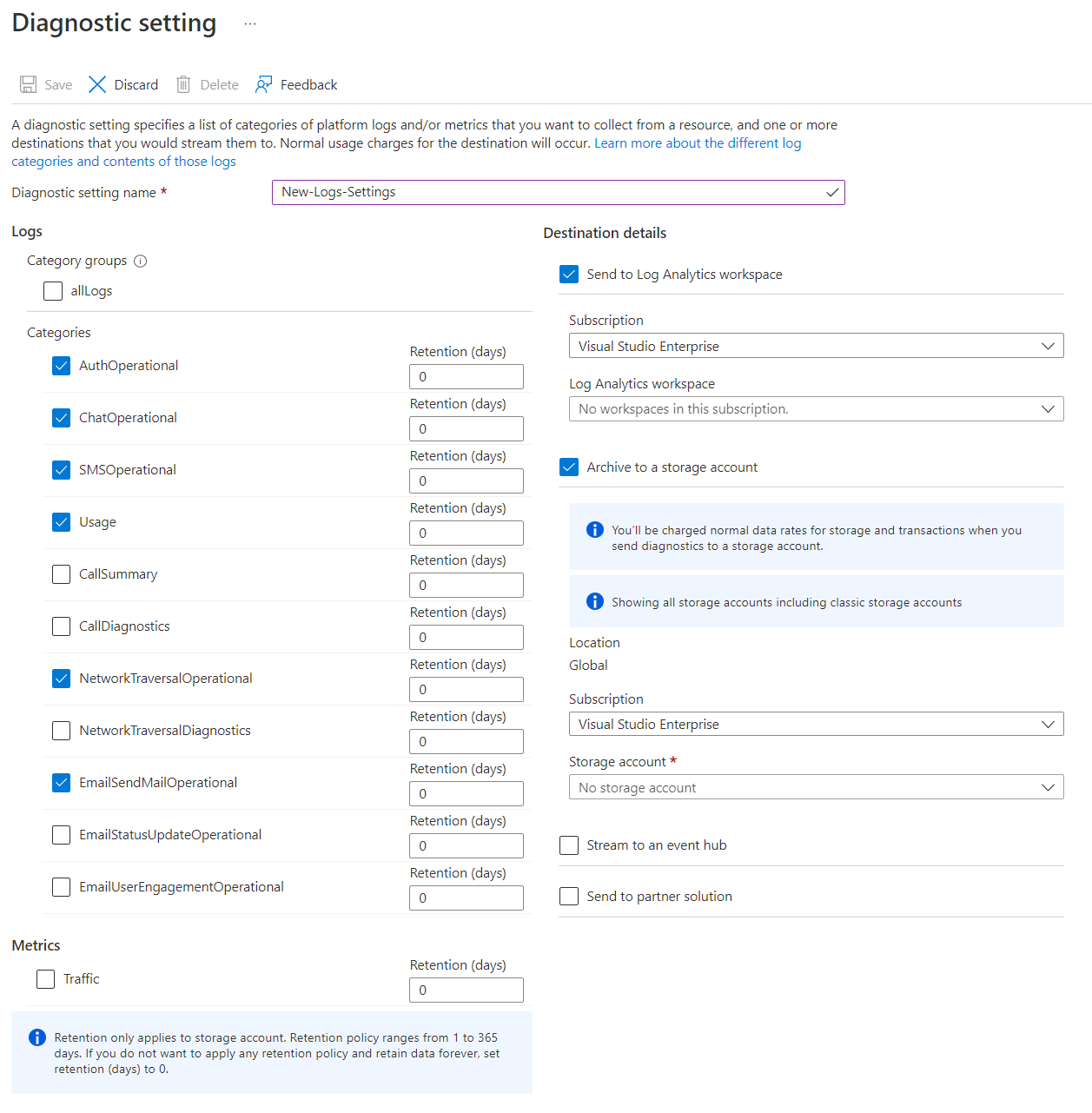Uncheck the AuthOperational category
Screen dimensions: 1092x1113
pos(61,366)
